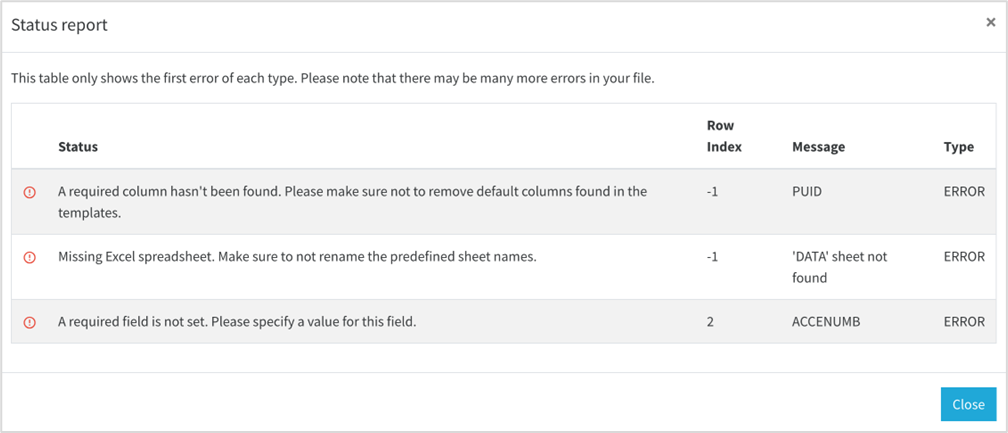Click ERROR type in the ACCENUMB row
The width and height of the screenshot is (1008, 433).
[964, 322]
